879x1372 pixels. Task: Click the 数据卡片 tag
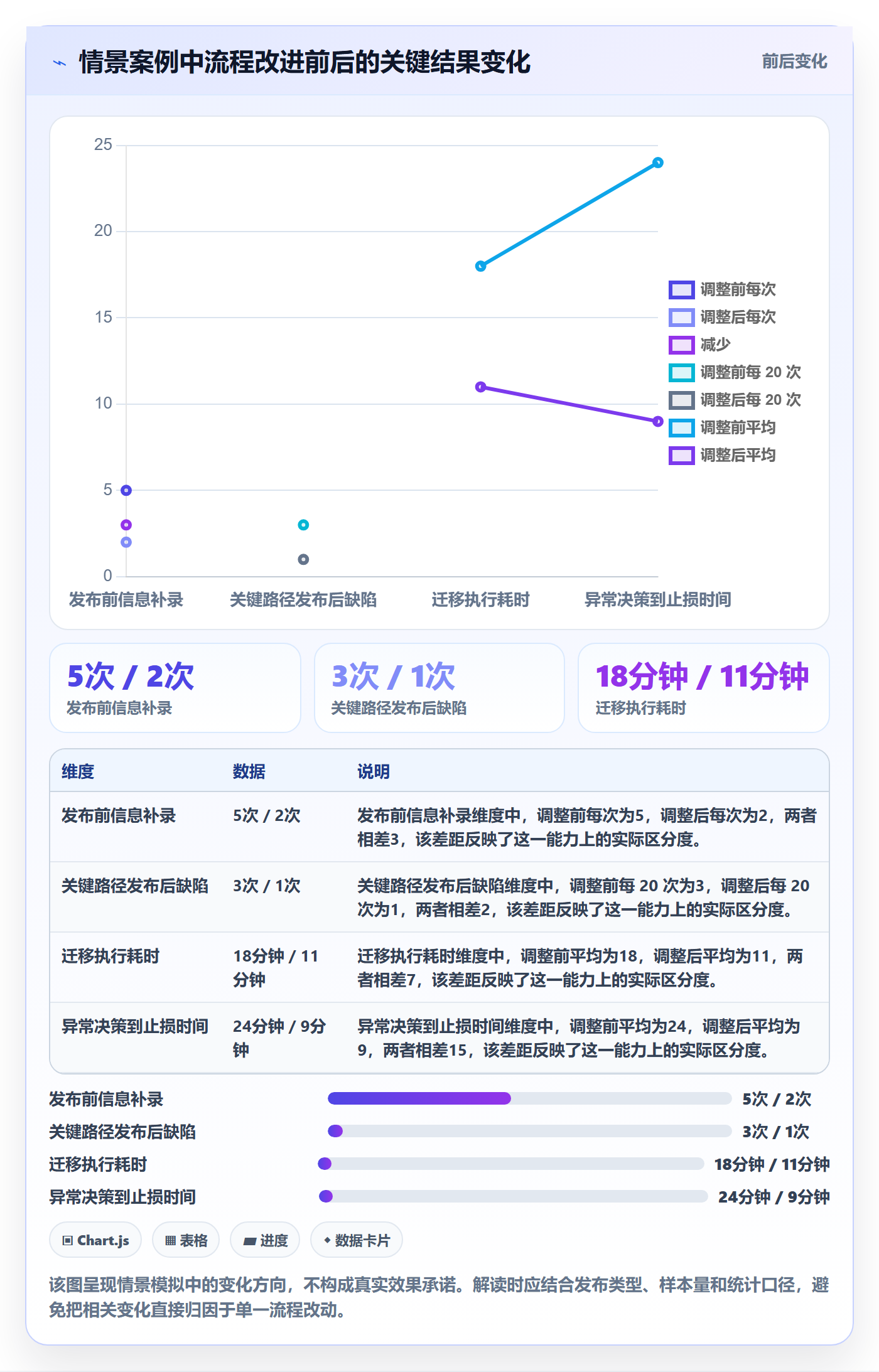pos(357,1240)
